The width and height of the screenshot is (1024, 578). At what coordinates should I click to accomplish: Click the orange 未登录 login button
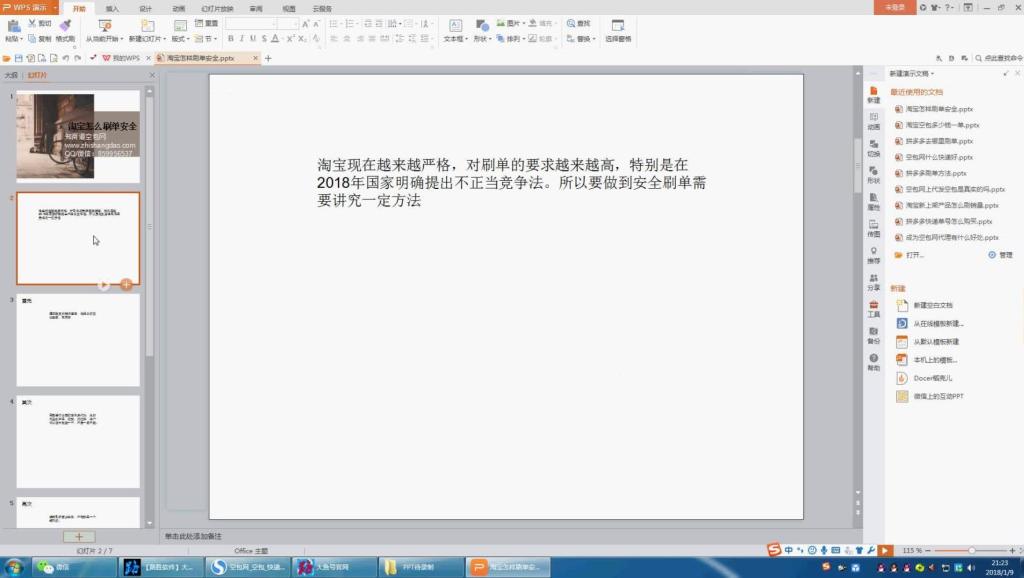(895, 7)
